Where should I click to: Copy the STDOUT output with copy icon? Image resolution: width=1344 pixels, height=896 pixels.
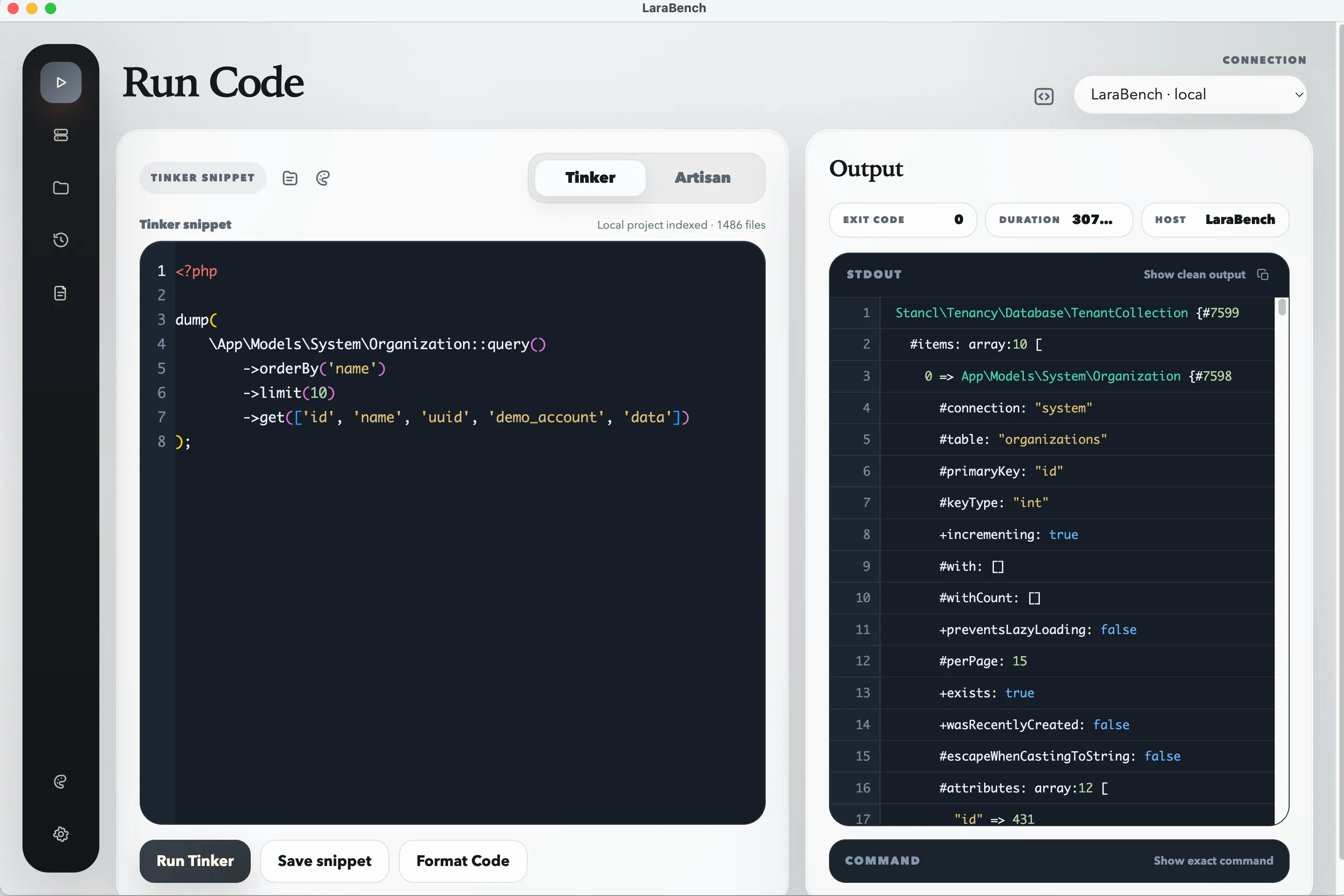click(x=1262, y=275)
